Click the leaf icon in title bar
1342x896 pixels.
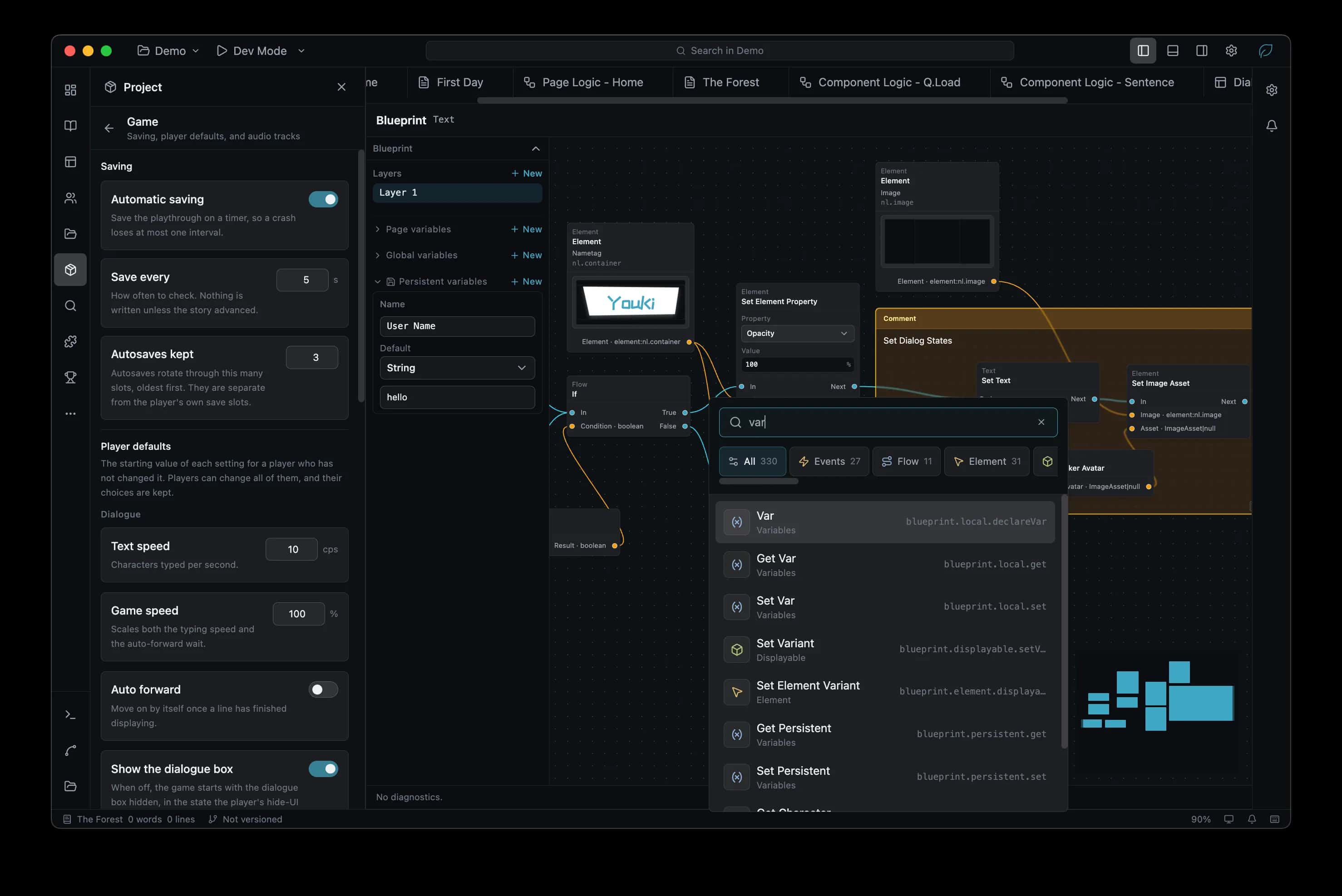pyautogui.click(x=1265, y=51)
